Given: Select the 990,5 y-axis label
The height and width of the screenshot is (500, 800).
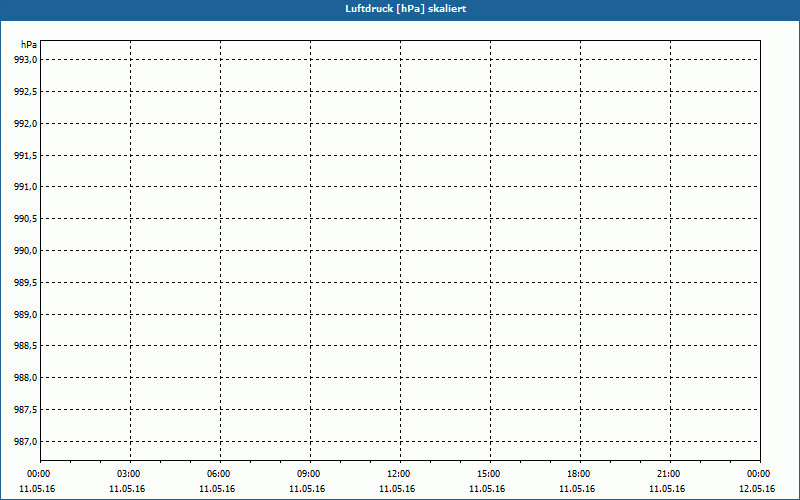Looking at the screenshot, I should [26, 219].
